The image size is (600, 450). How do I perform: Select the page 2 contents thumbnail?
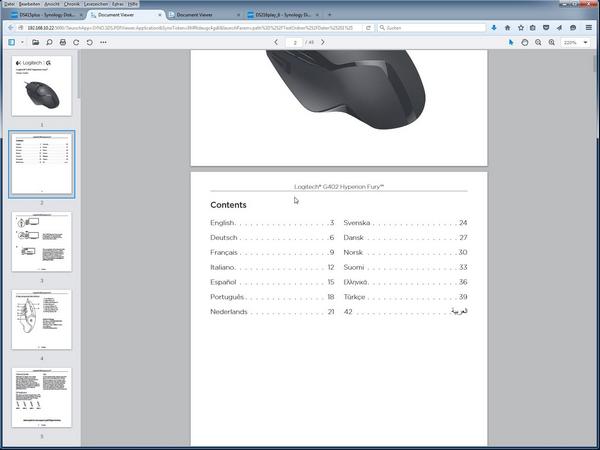click(x=42, y=164)
